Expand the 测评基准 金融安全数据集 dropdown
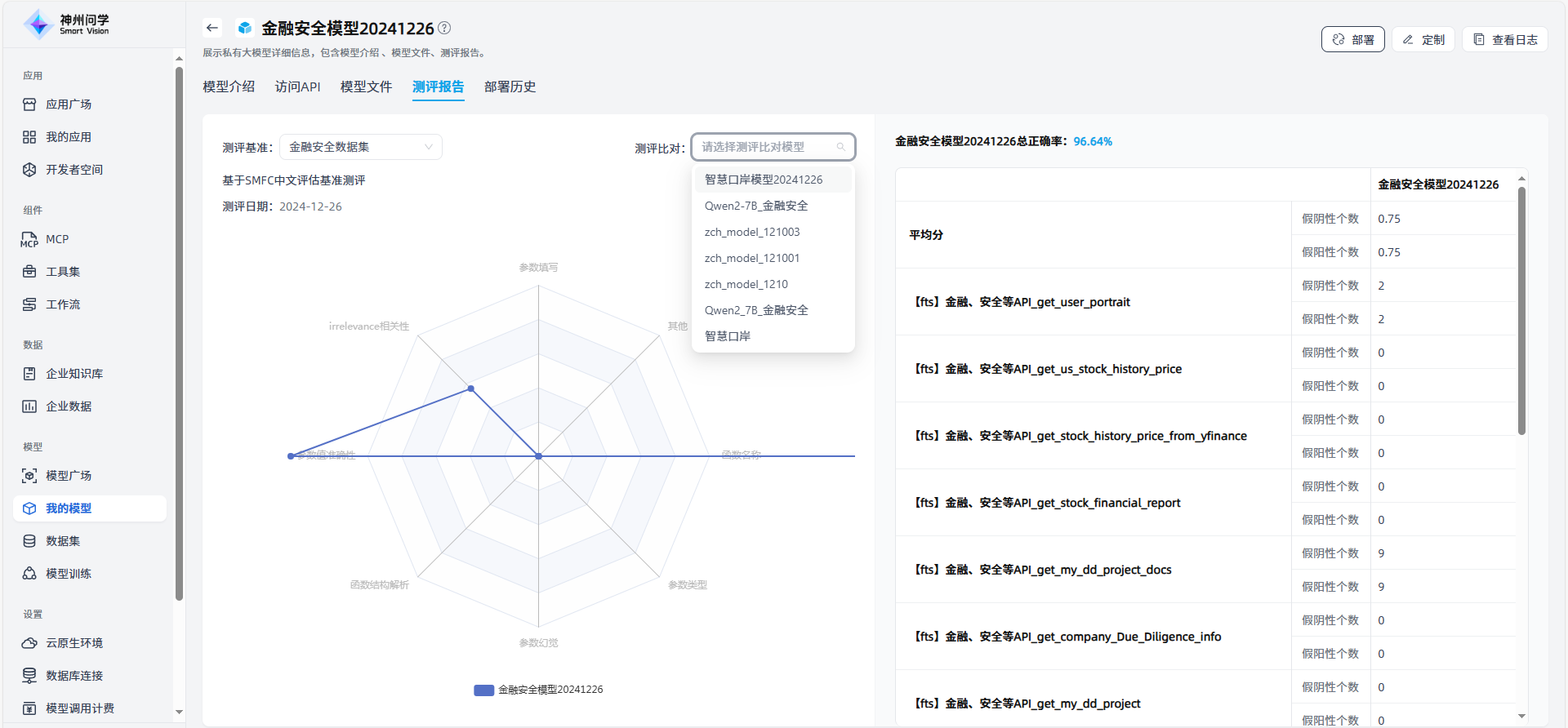Screen dimensions: 1568x728 360,147
